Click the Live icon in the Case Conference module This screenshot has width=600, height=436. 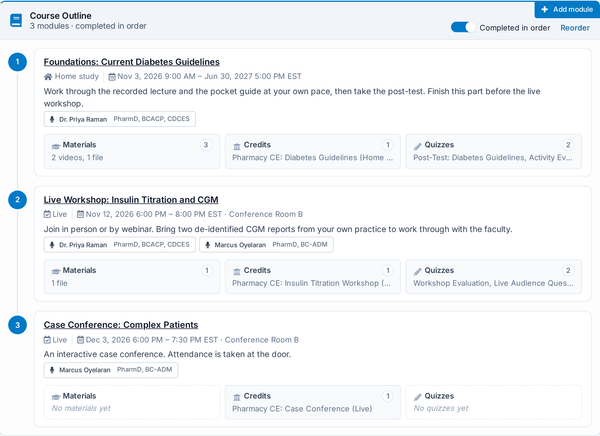click(x=47, y=340)
